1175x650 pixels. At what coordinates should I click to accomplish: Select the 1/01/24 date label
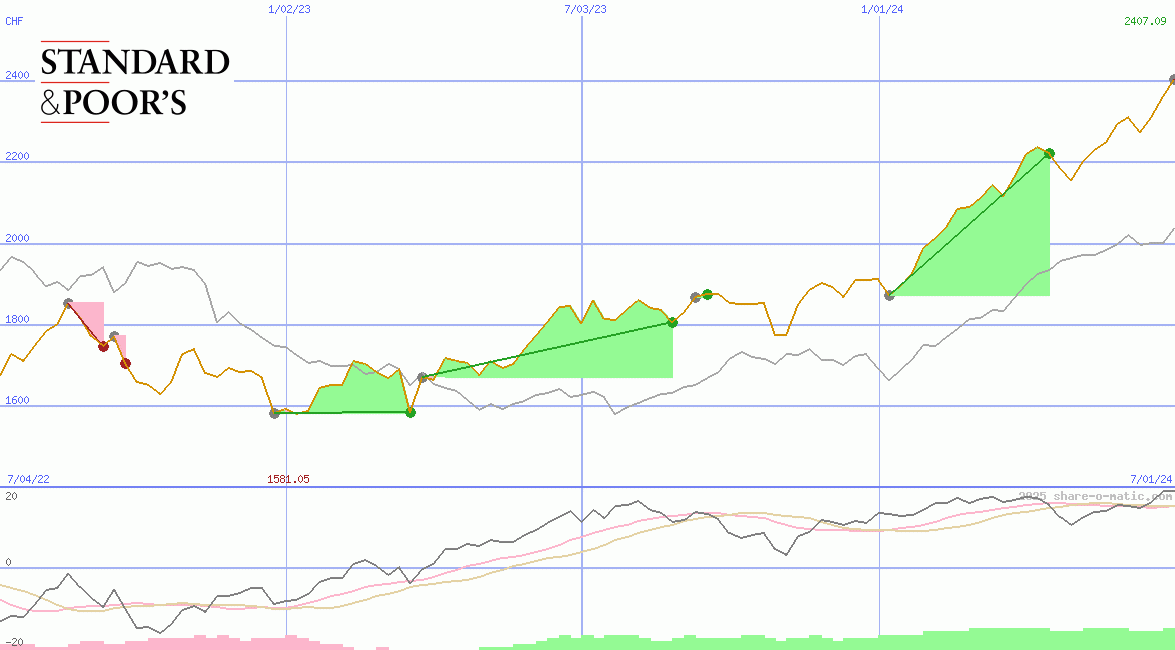[x=882, y=9]
